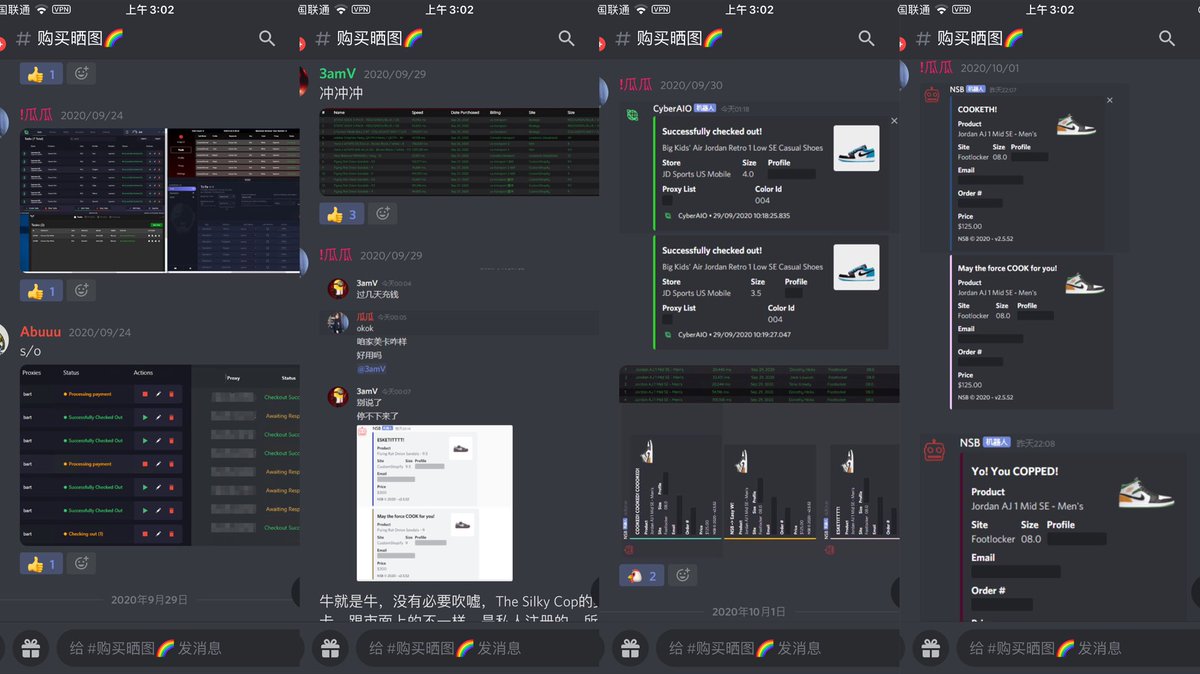Toggle the 👍 3 reaction on 3amV's post

(342, 213)
